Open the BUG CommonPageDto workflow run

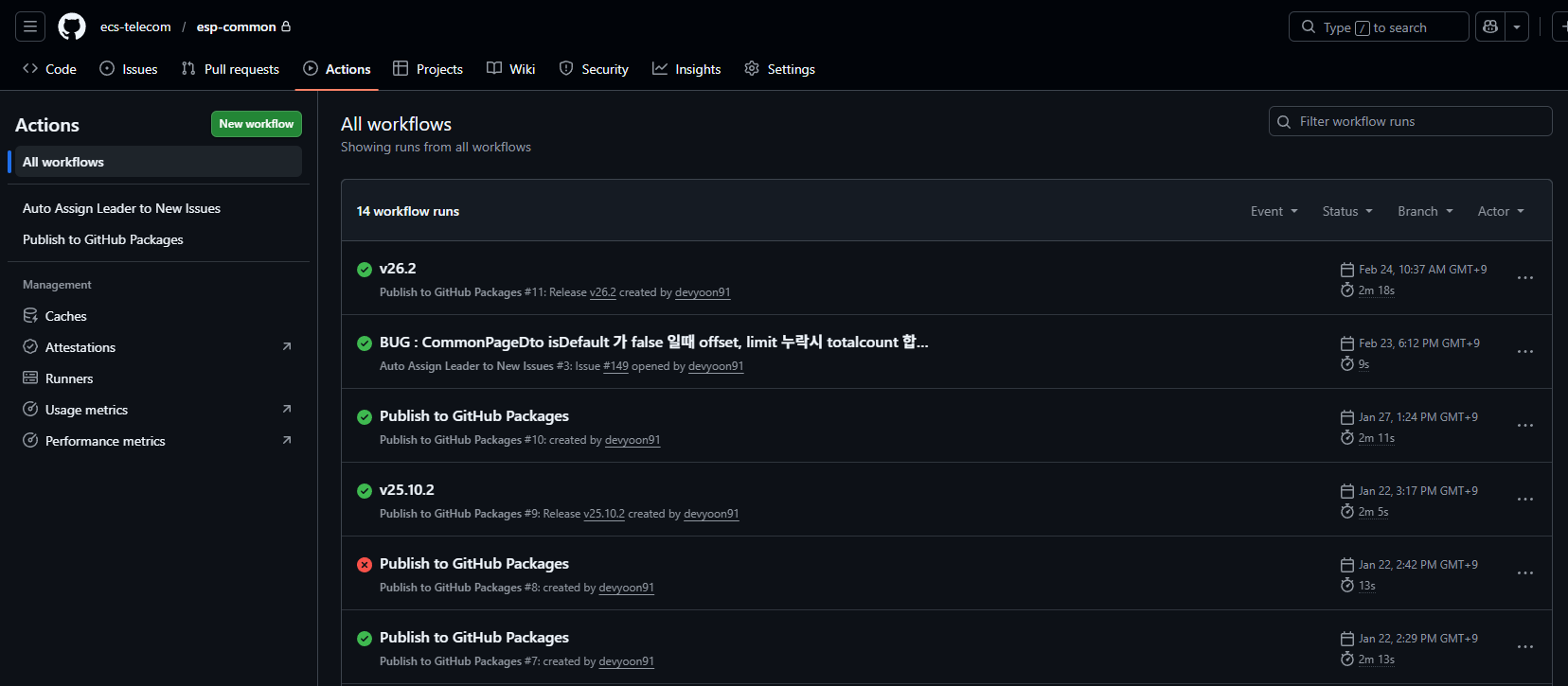click(653, 343)
